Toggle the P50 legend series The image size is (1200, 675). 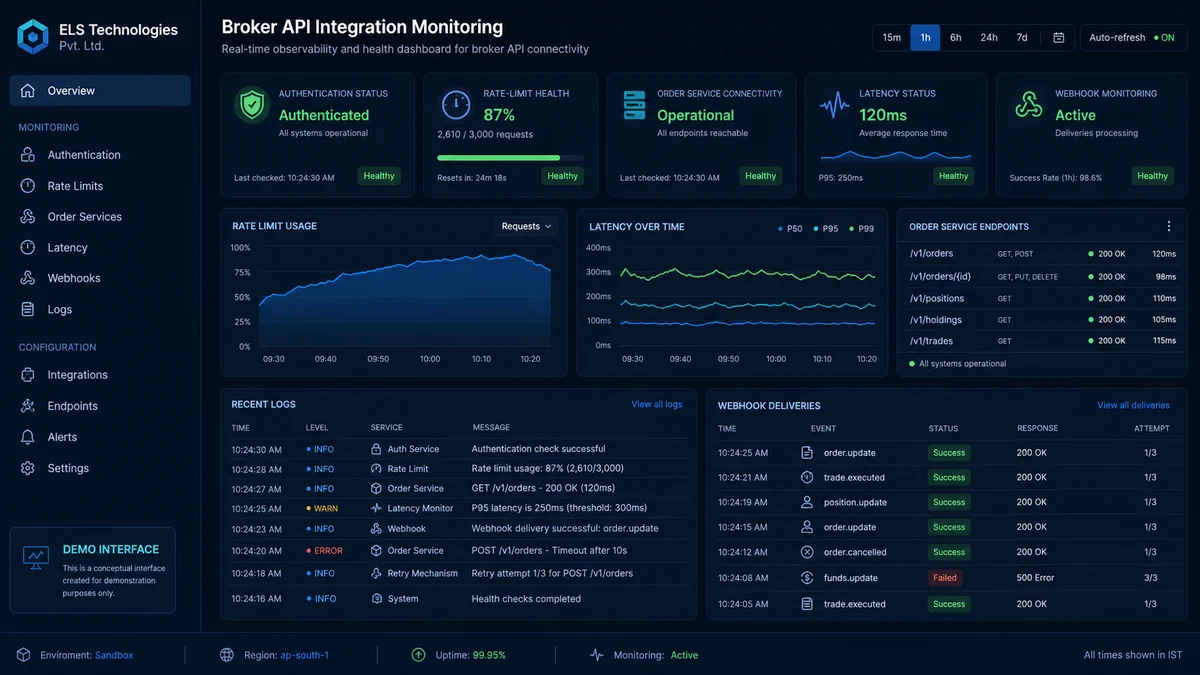[790, 229]
